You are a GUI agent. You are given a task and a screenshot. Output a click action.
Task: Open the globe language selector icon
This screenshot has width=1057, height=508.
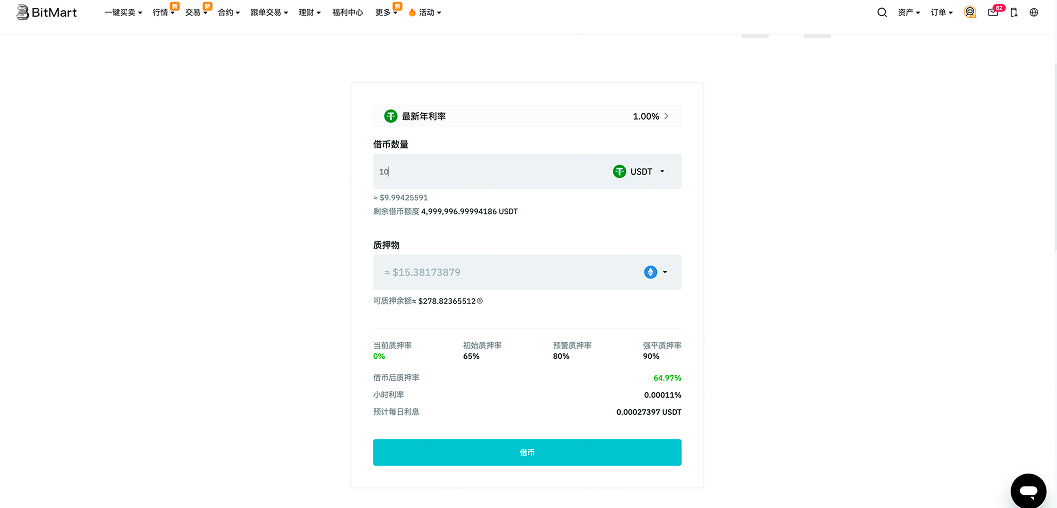[x=1034, y=13]
